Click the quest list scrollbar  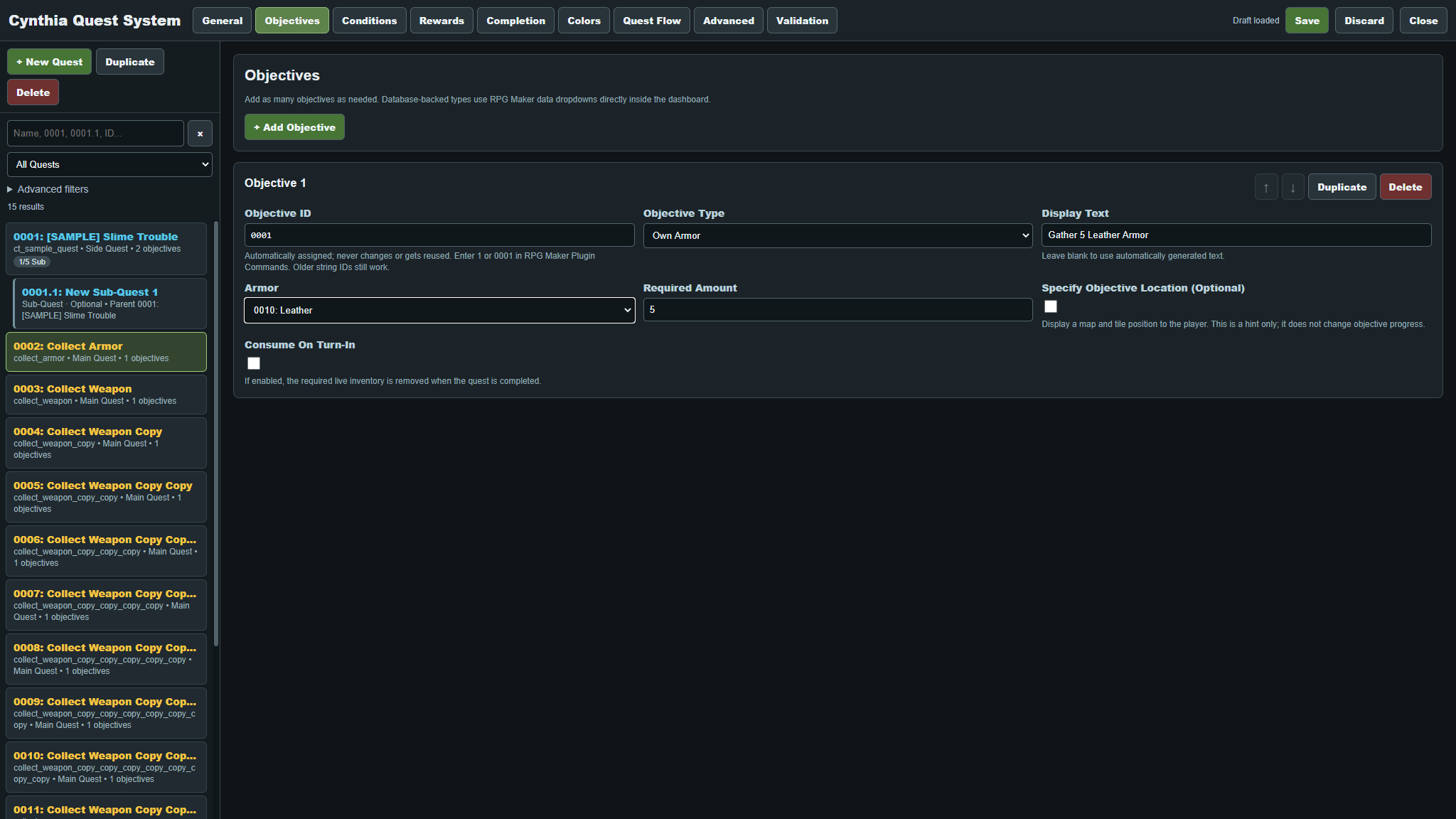(x=216, y=434)
